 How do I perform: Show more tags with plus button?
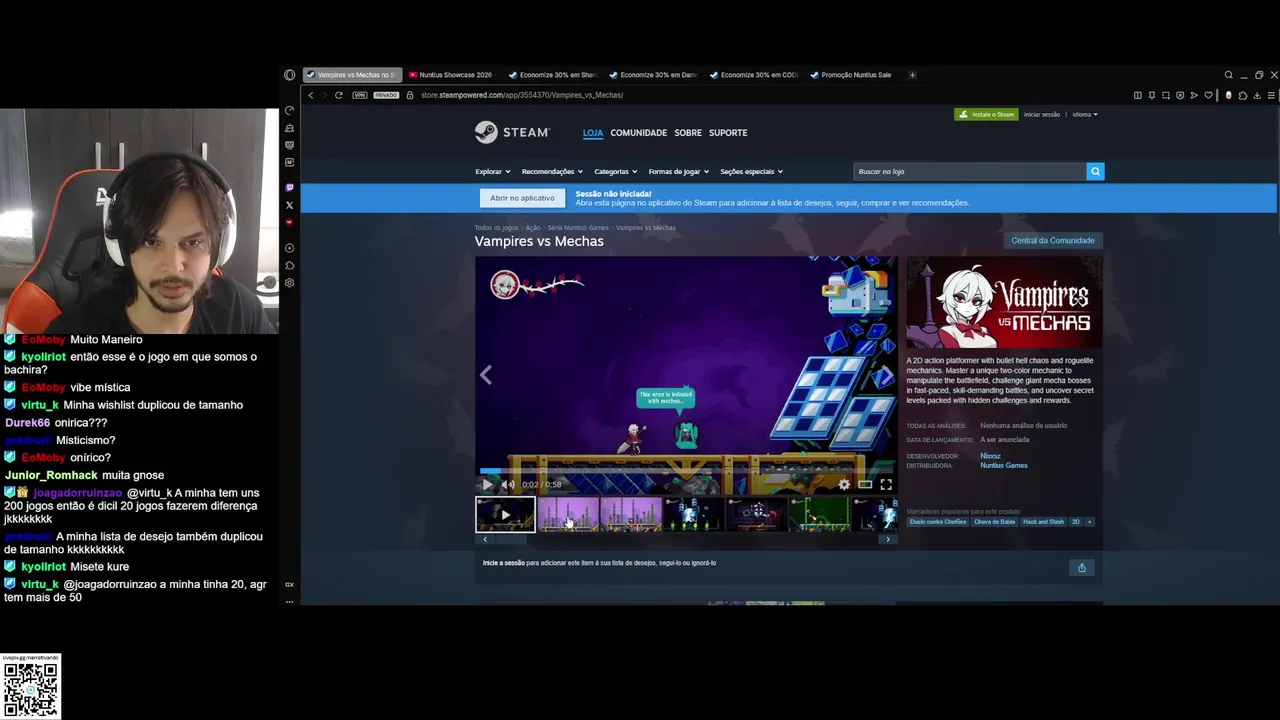pos(1089,521)
